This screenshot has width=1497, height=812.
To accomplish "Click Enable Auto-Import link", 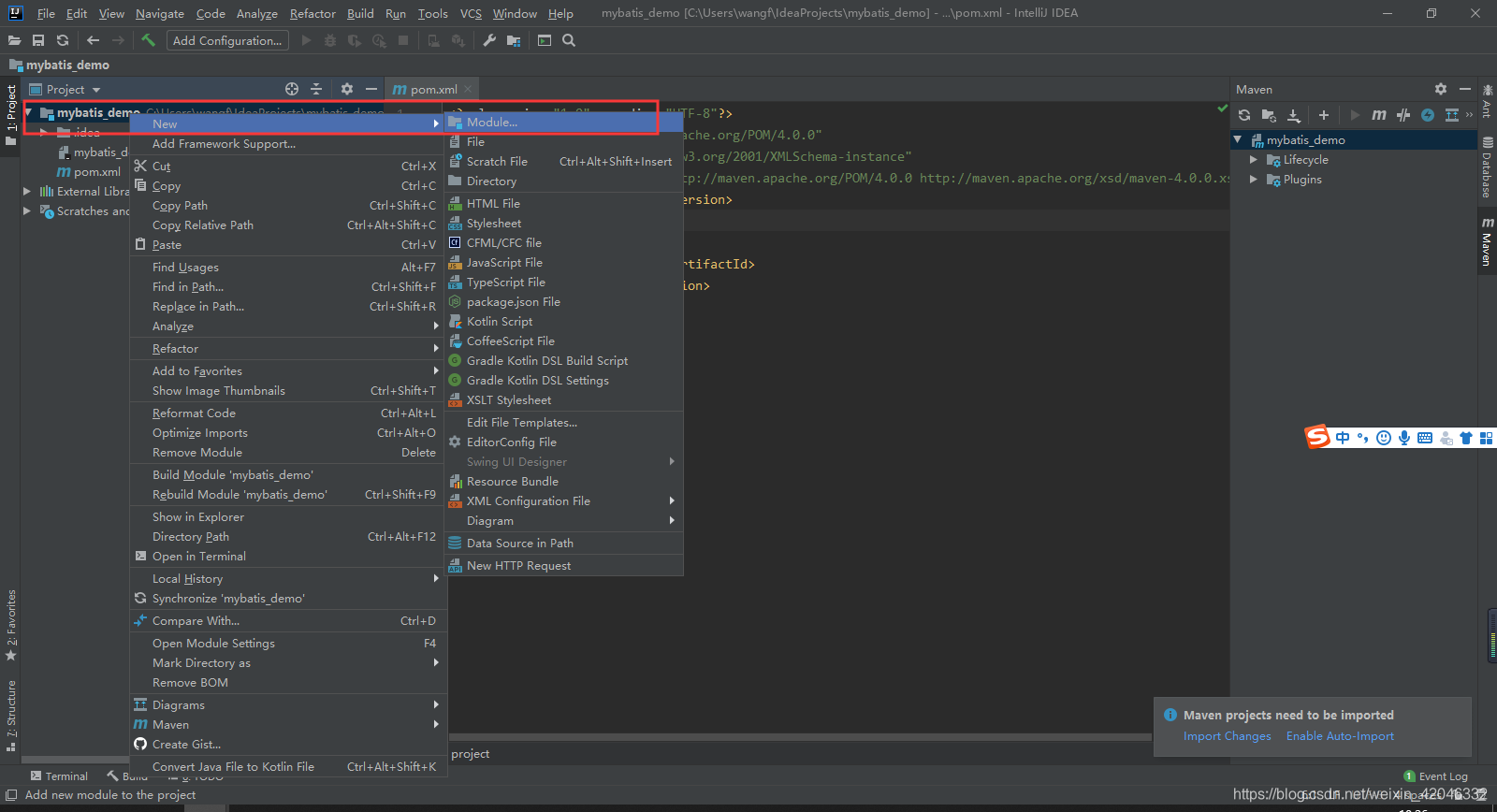I will point(1340,736).
